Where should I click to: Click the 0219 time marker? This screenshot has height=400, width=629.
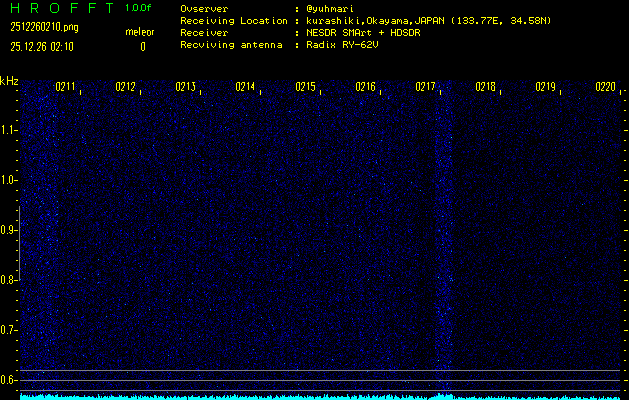coord(545,87)
